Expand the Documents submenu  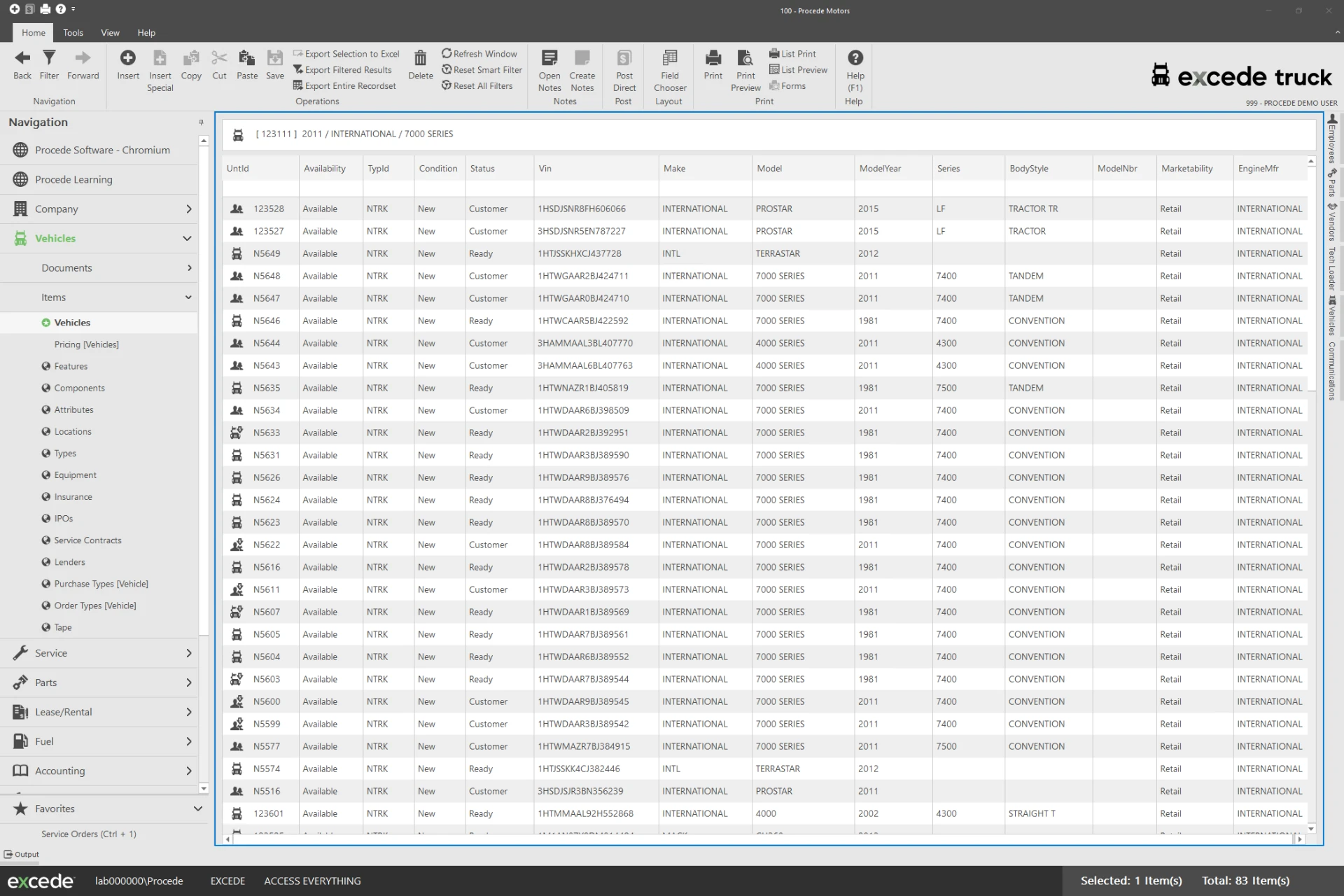189,267
